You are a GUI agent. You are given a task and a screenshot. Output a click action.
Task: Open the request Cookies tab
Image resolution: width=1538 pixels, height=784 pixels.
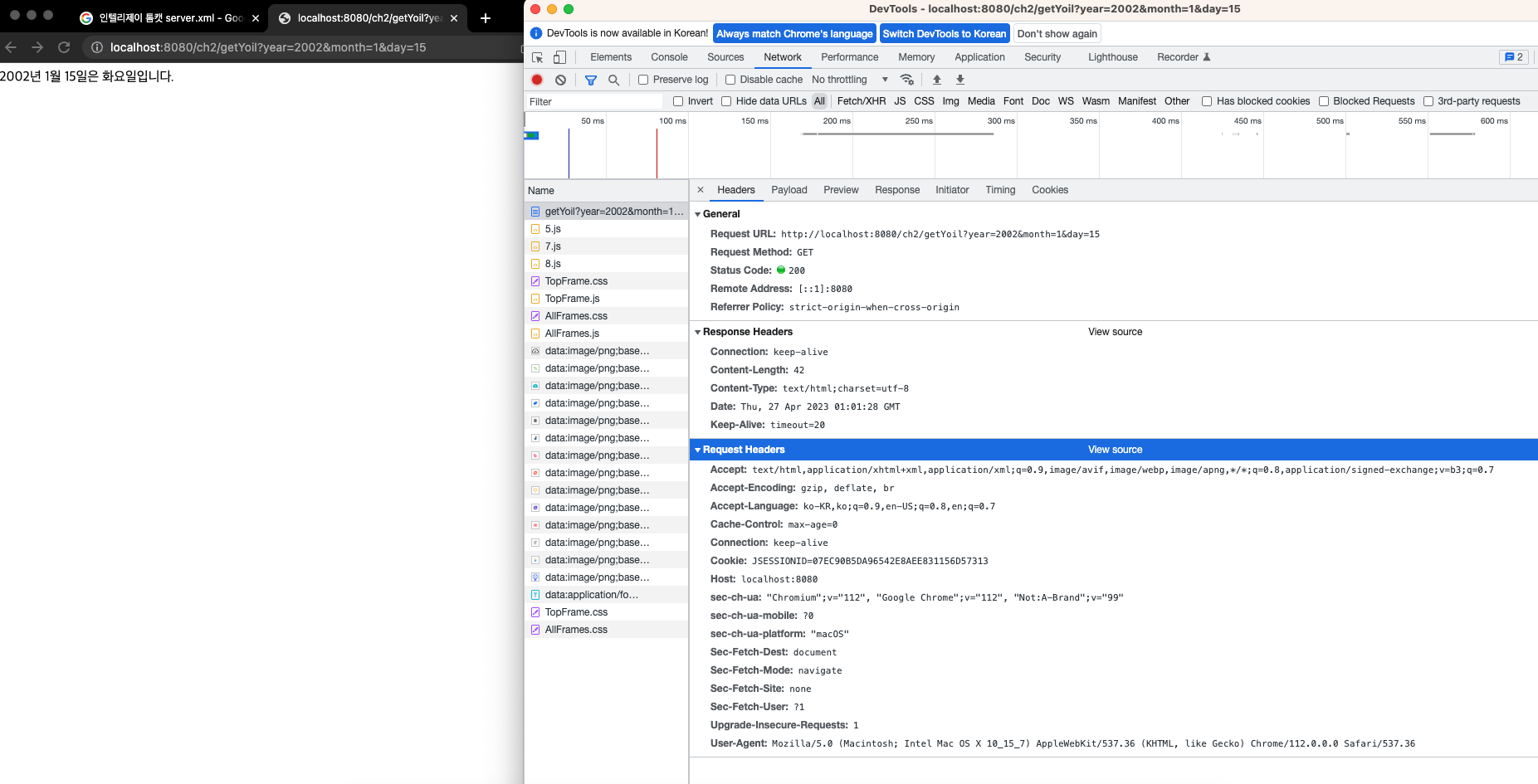pos(1050,190)
